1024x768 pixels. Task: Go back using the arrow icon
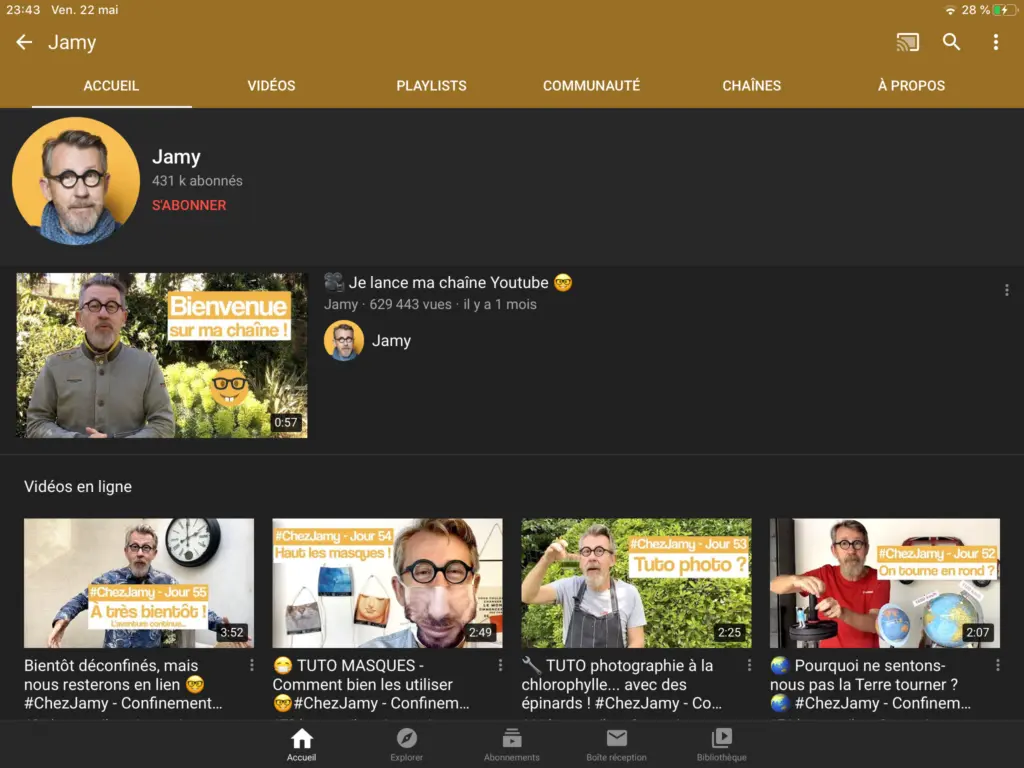(24, 42)
